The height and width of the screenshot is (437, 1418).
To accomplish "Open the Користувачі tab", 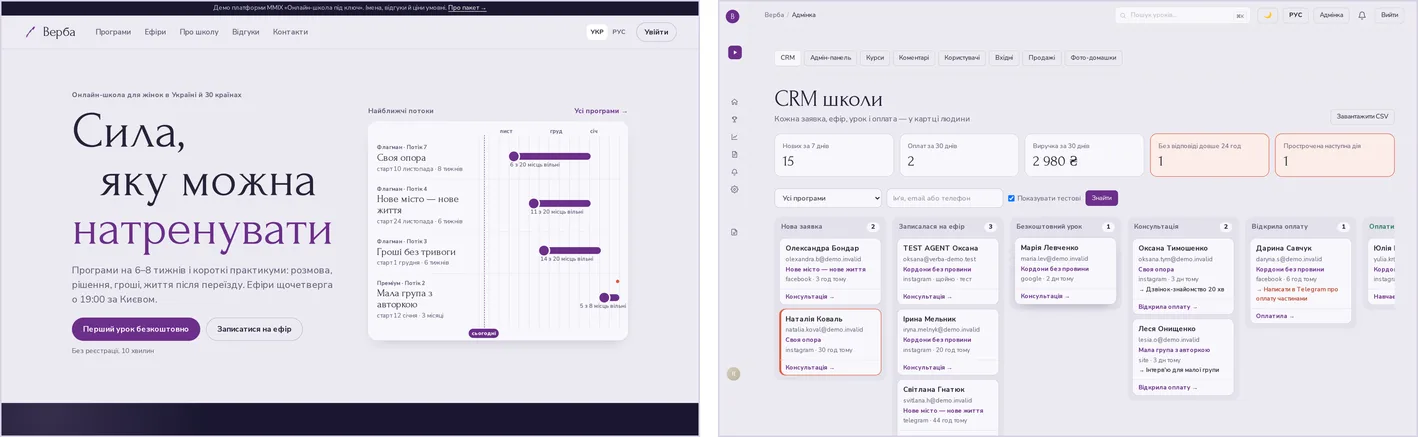I will point(962,58).
